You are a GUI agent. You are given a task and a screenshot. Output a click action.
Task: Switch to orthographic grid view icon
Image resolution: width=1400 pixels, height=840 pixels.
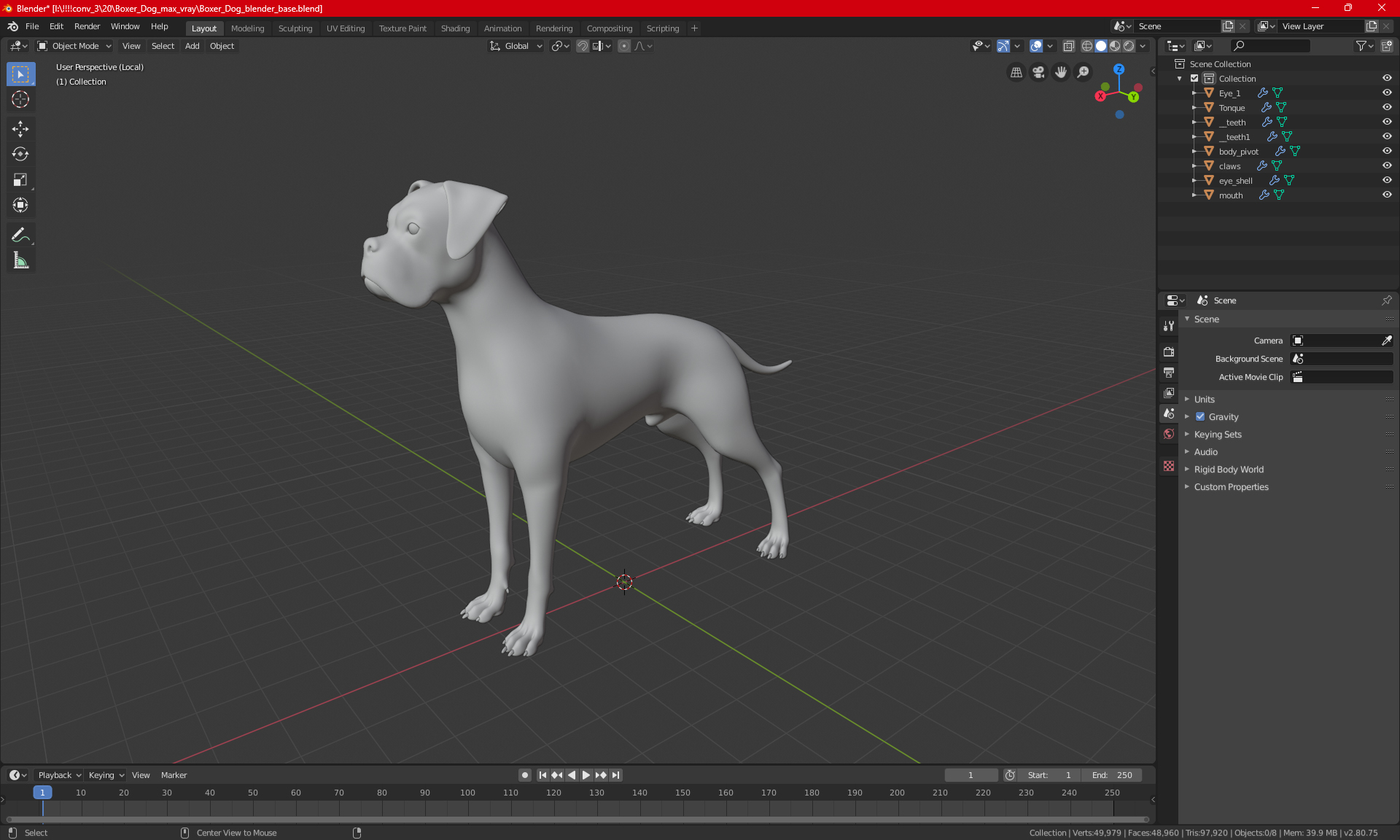[x=1016, y=72]
